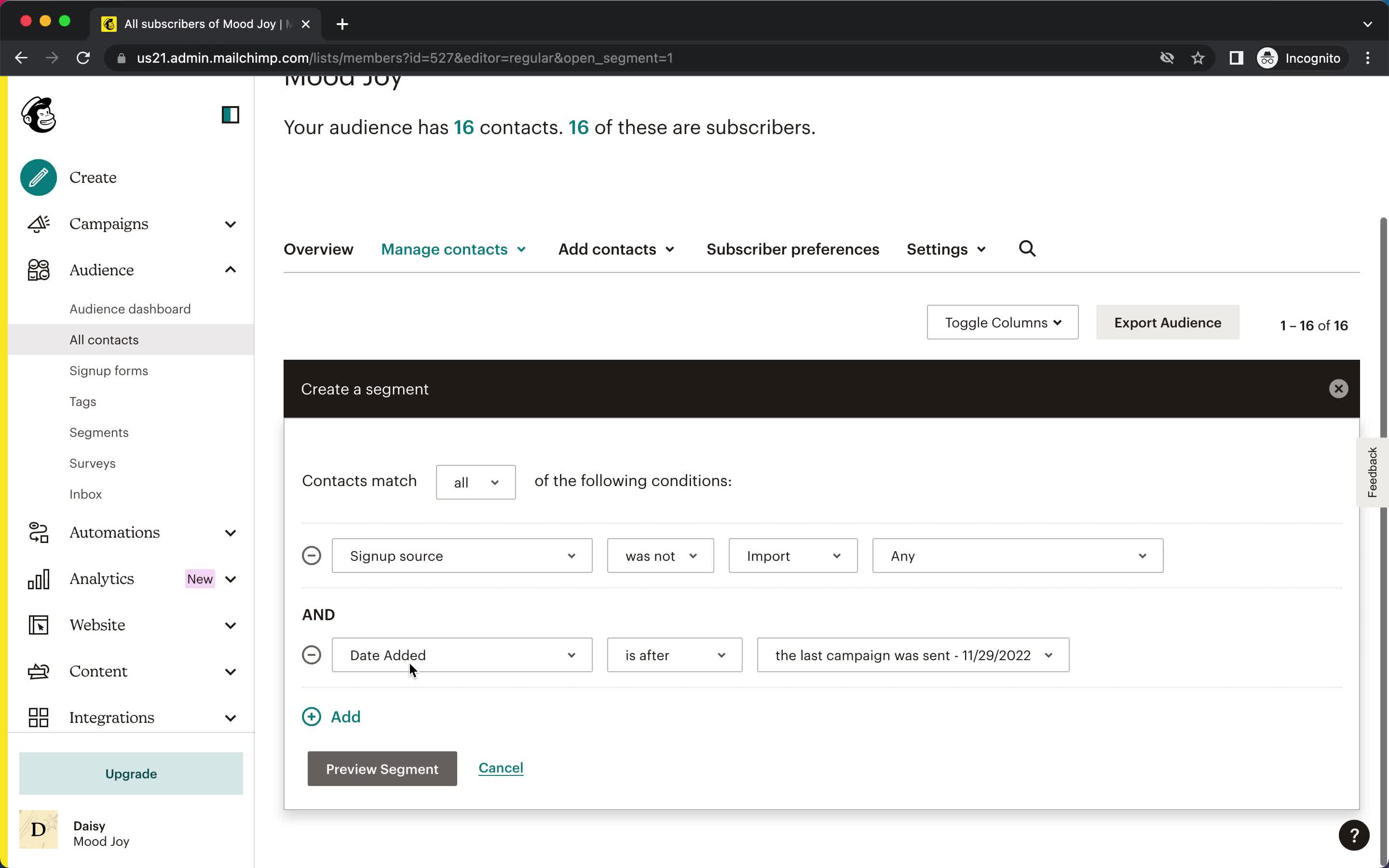Screen dimensions: 1389x868
Task: Close the All subscribers browser tab
Action: [306, 24]
